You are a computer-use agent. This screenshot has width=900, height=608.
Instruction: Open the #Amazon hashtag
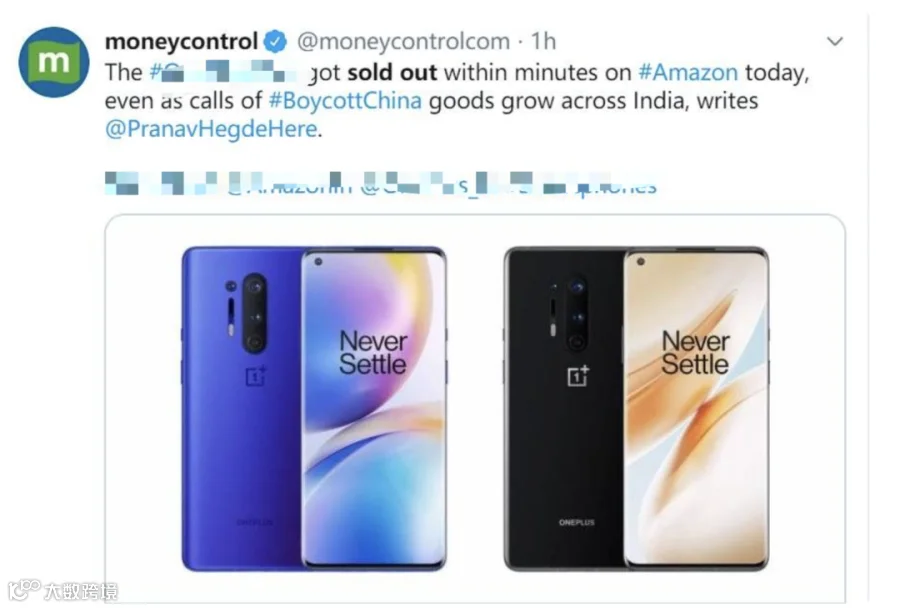click(688, 72)
